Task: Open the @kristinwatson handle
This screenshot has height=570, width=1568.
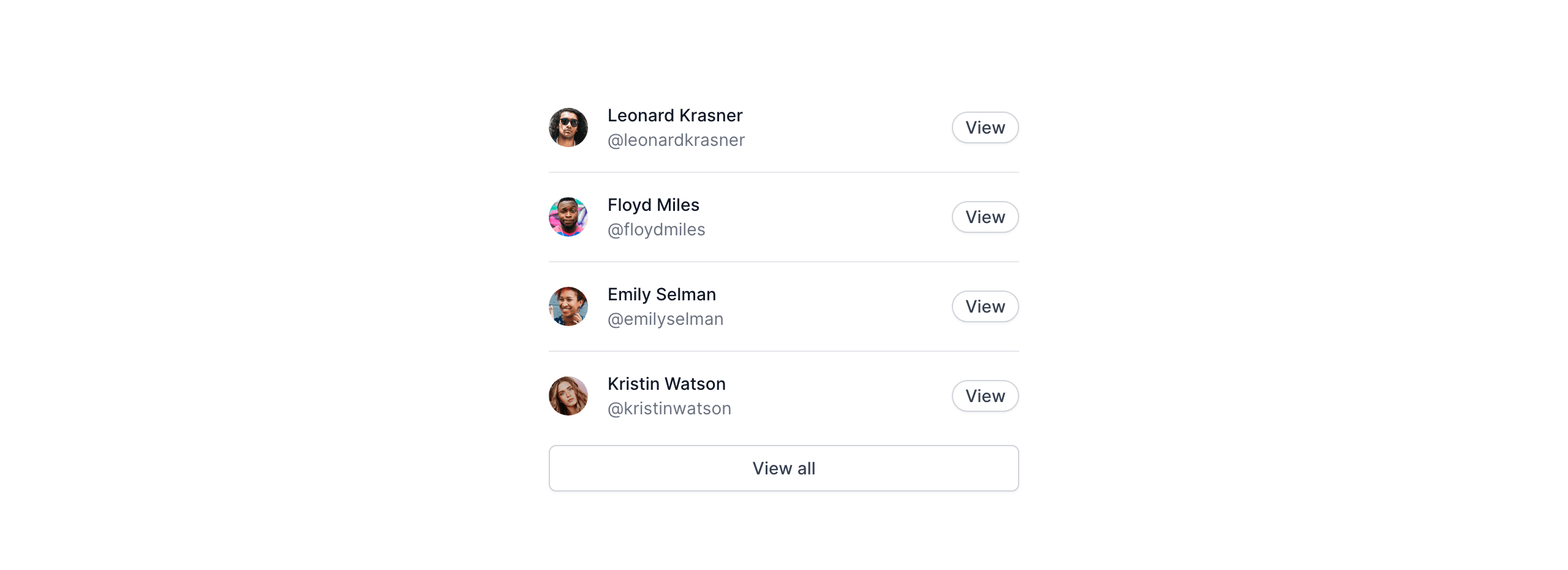Action: tap(669, 409)
